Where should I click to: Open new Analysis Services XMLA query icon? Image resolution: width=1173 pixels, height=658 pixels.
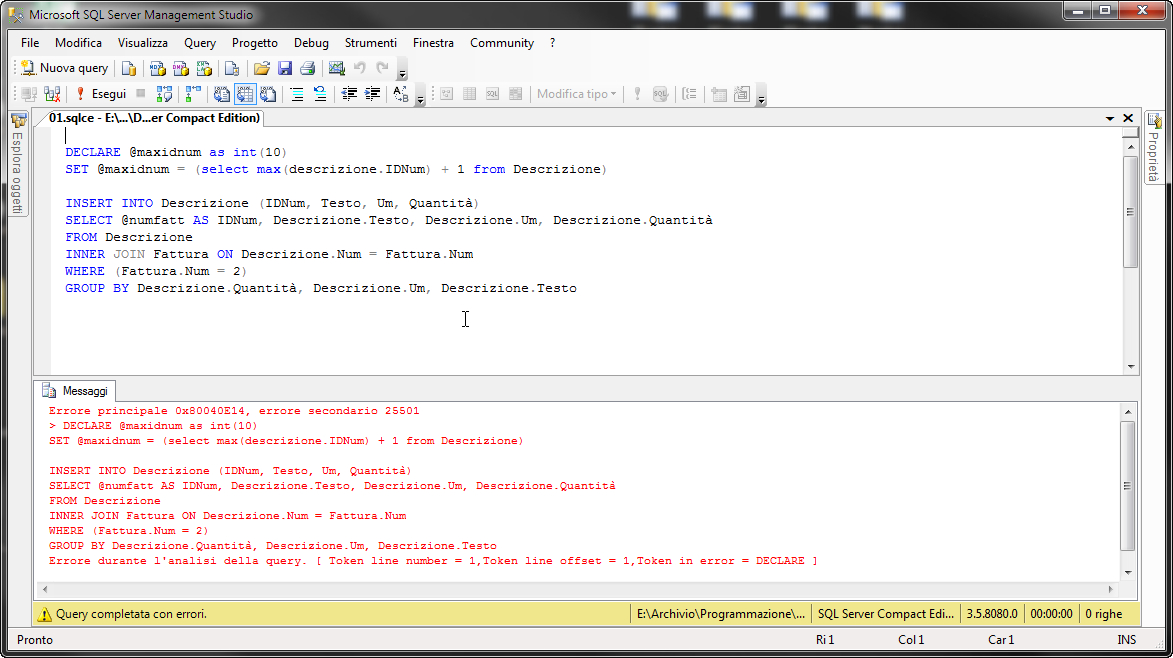pos(203,68)
